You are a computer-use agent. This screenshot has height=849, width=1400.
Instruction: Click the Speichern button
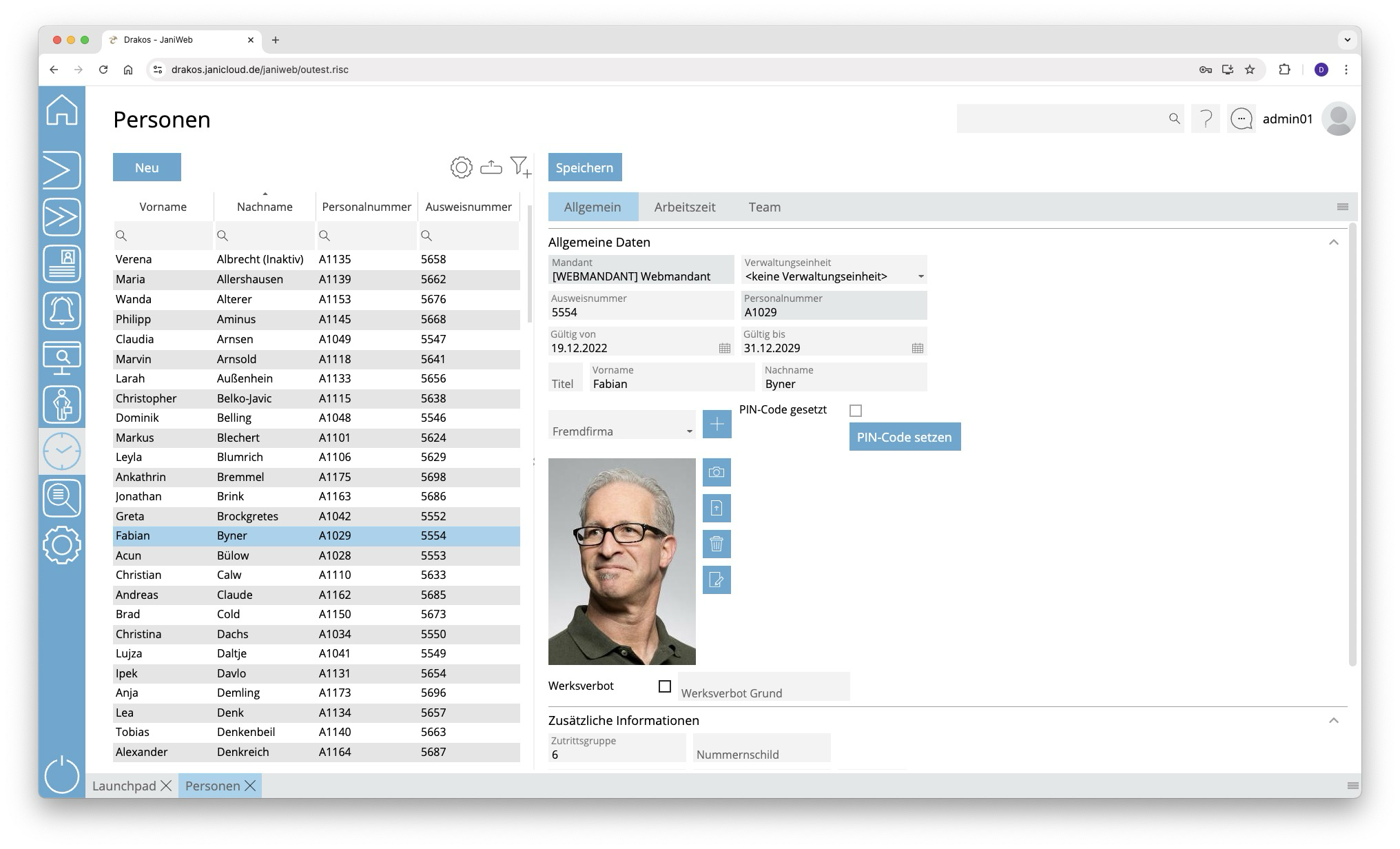584,167
